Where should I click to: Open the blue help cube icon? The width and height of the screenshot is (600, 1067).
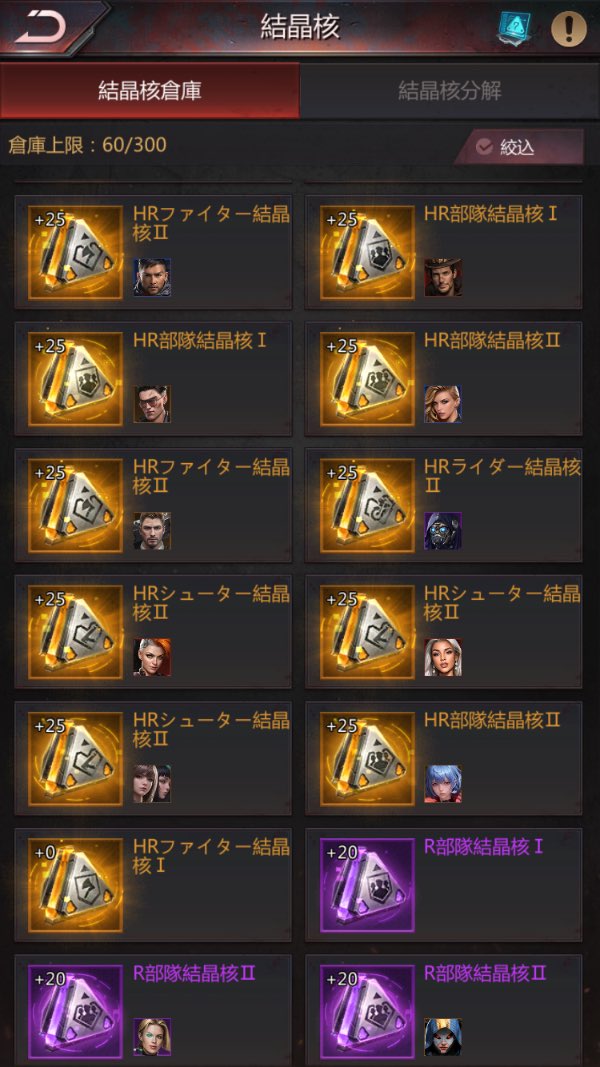click(x=512, y=29)
